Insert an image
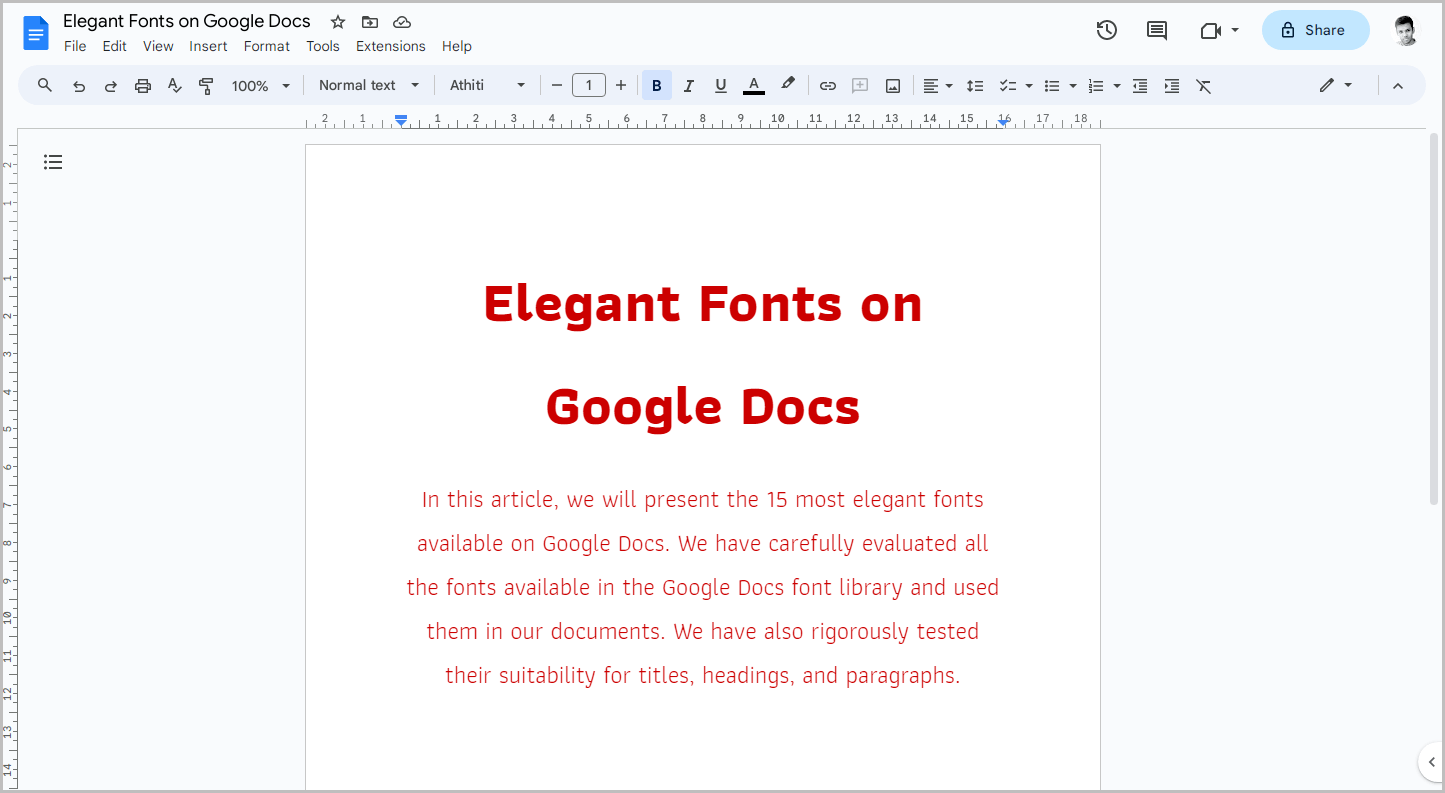Screen dimensions: 1445x793 (891, 85)
